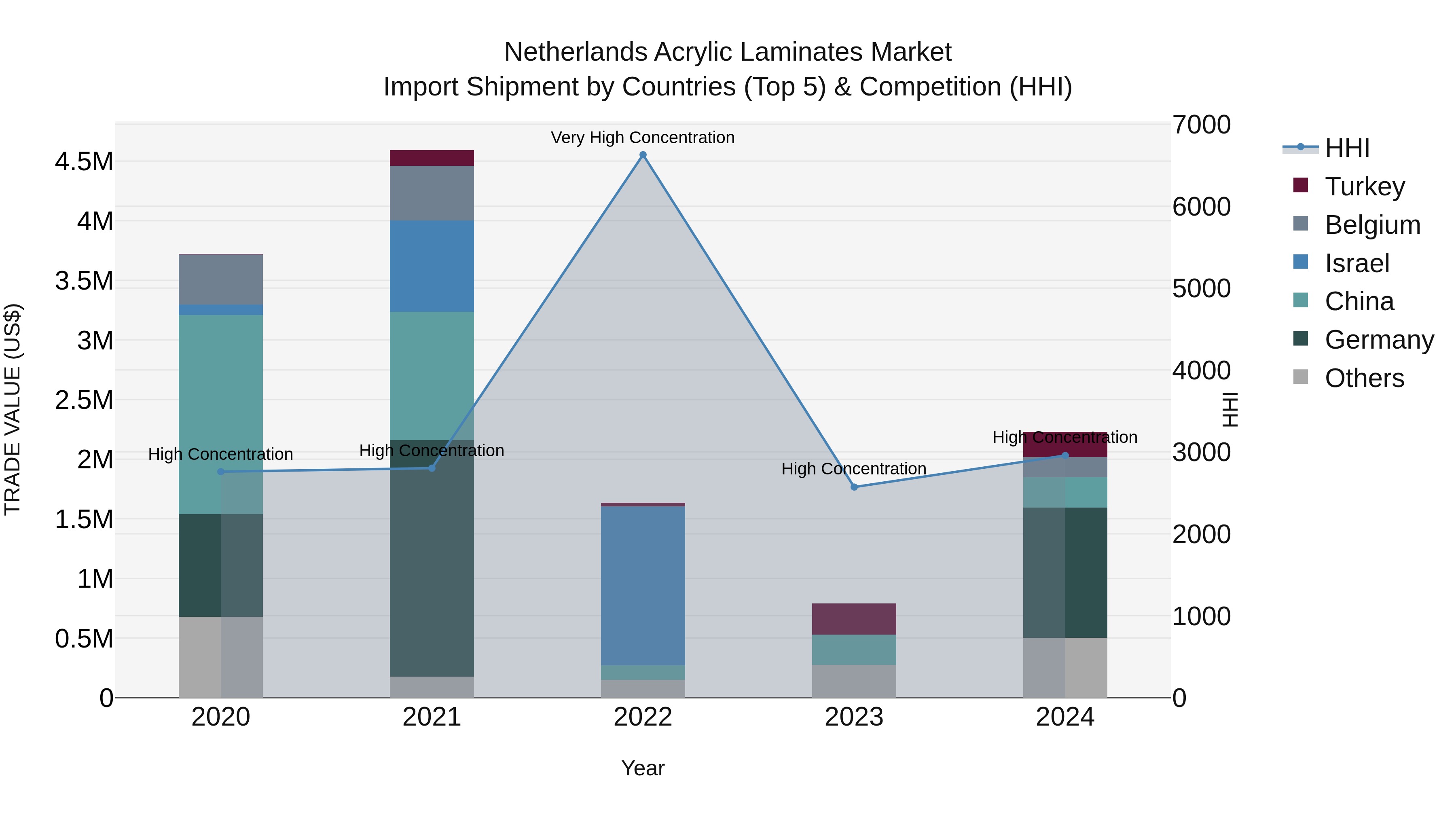Click the 0.5M tick on trade value axis
1456x819 pixels.
[x=84, y=639]
